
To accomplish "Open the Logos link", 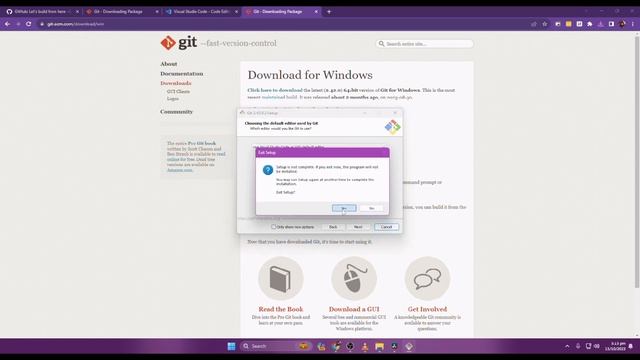I will coord(173,98).
